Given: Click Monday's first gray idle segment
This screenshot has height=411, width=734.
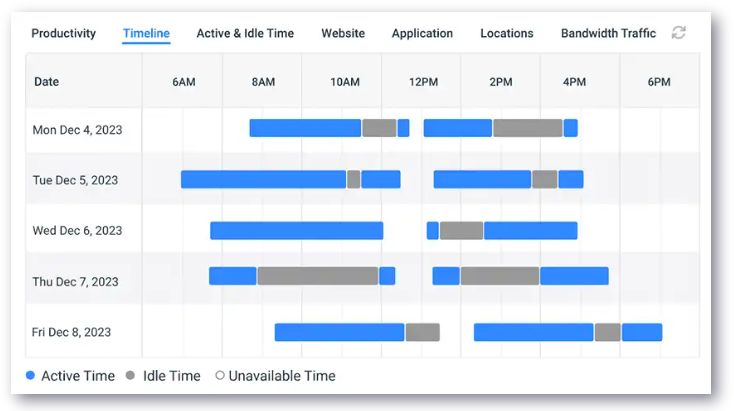Looking at the screenshot, I should [x=379, y=128].
